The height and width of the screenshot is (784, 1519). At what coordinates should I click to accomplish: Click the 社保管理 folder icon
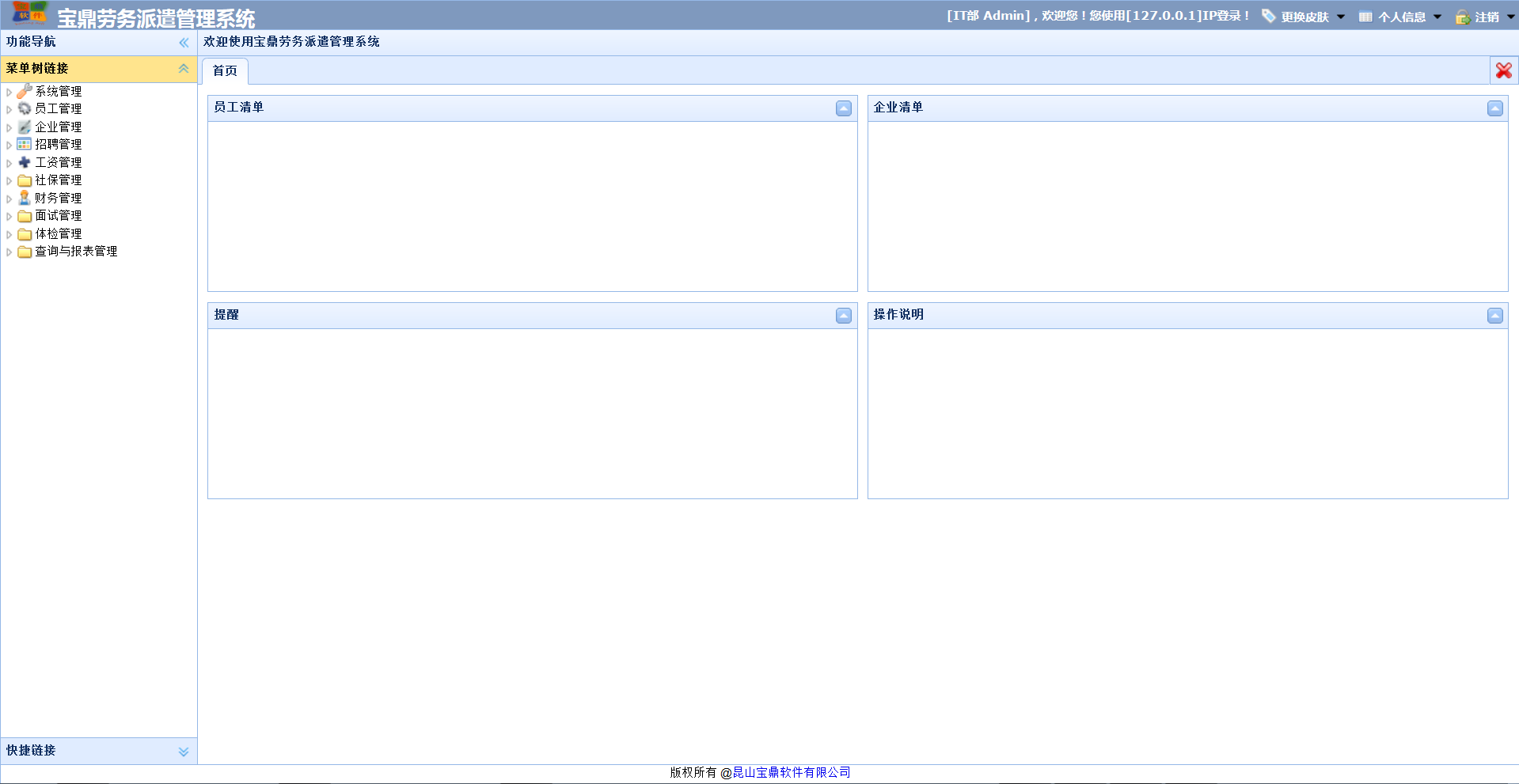point(25,180)
